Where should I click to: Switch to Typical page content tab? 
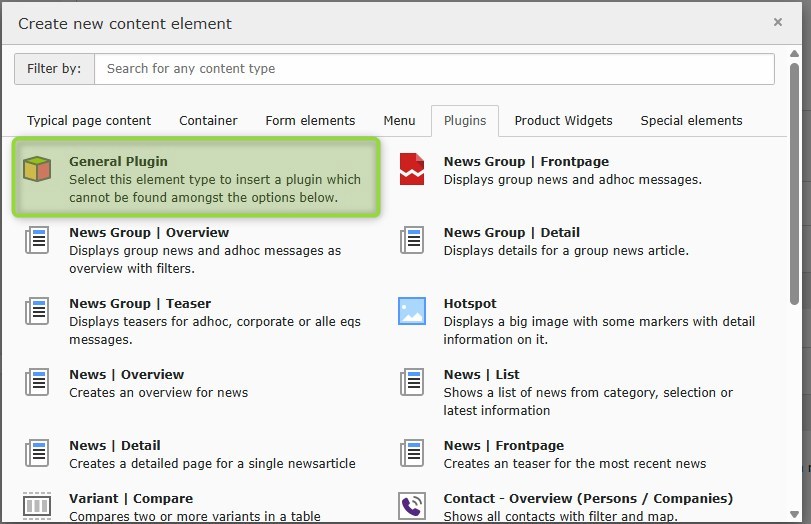(89, 121)
